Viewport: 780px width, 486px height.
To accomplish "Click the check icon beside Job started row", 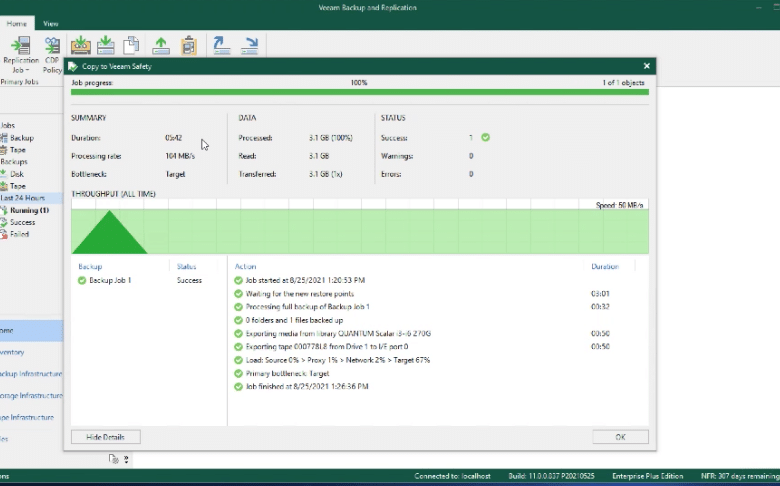I will [238, 281].
